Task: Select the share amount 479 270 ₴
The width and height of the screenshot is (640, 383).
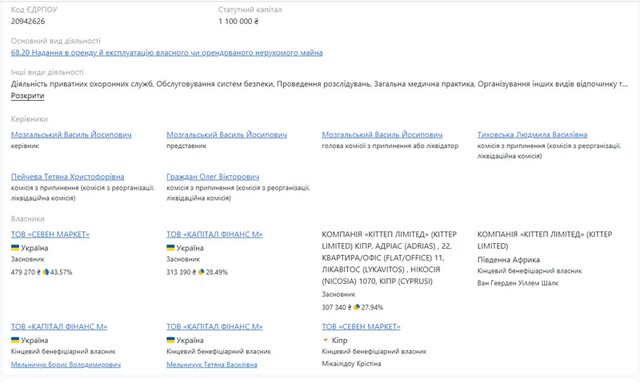Action: pos(26,272)
